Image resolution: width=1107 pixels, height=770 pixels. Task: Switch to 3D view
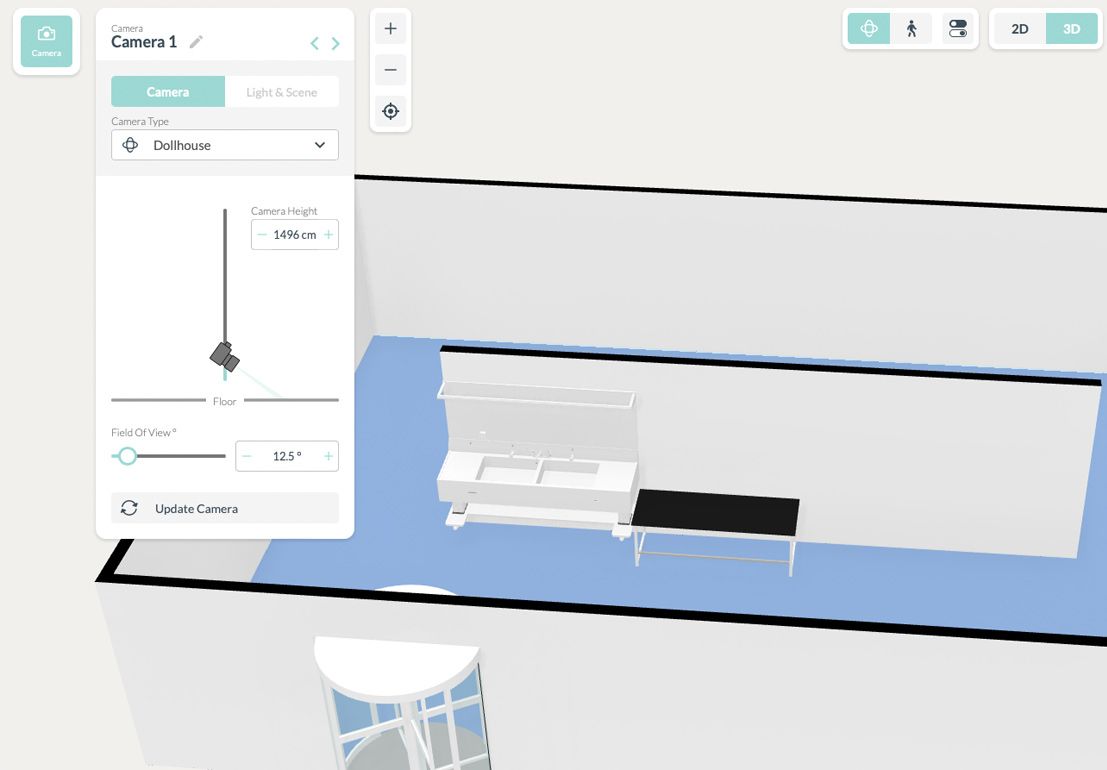(1071, 29)
